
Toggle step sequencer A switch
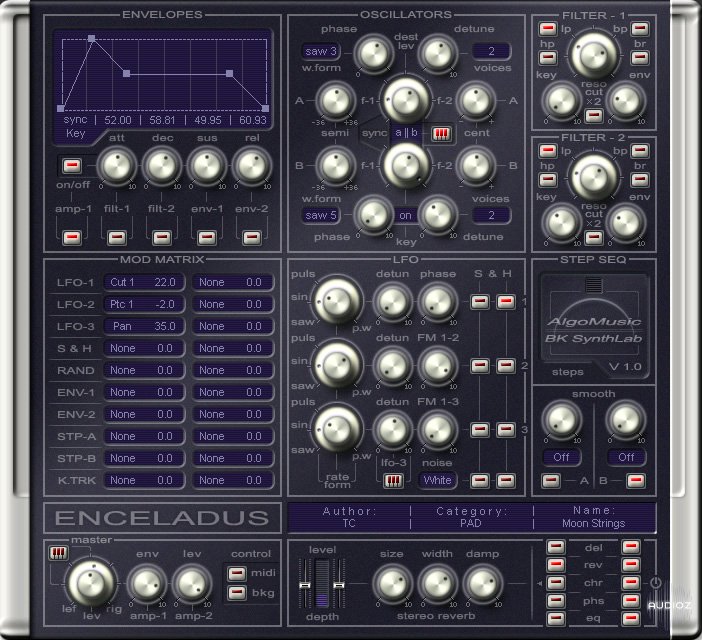tap(551, 481)
